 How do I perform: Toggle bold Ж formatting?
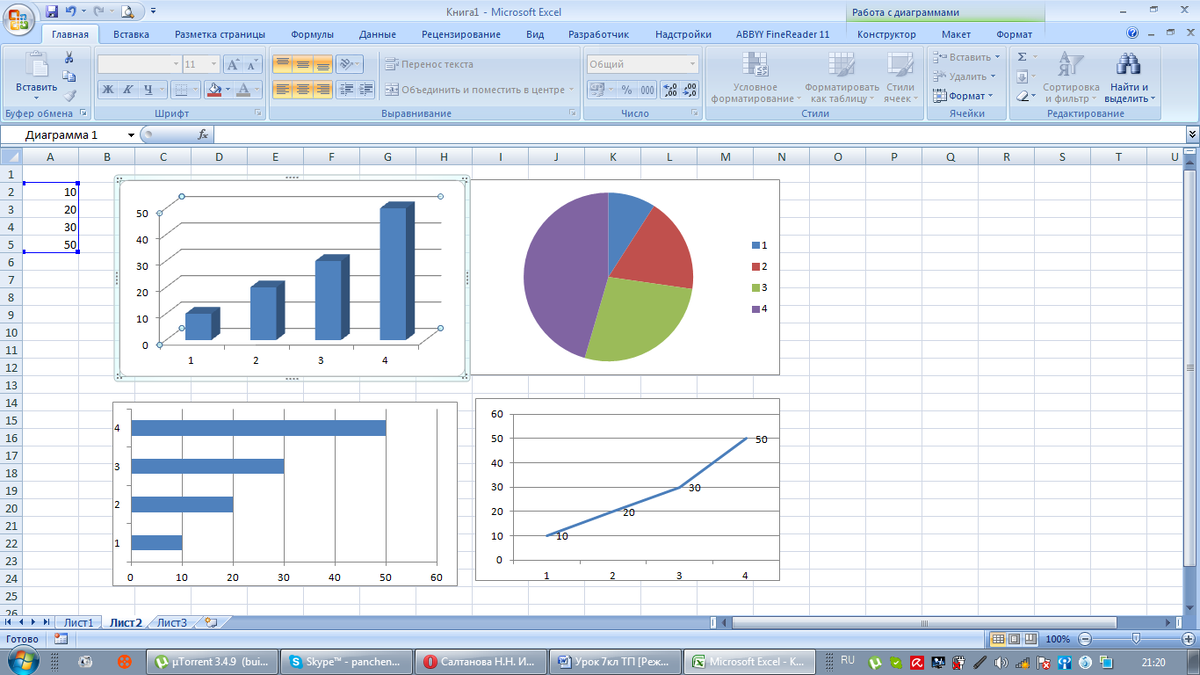tap(107, 90)
